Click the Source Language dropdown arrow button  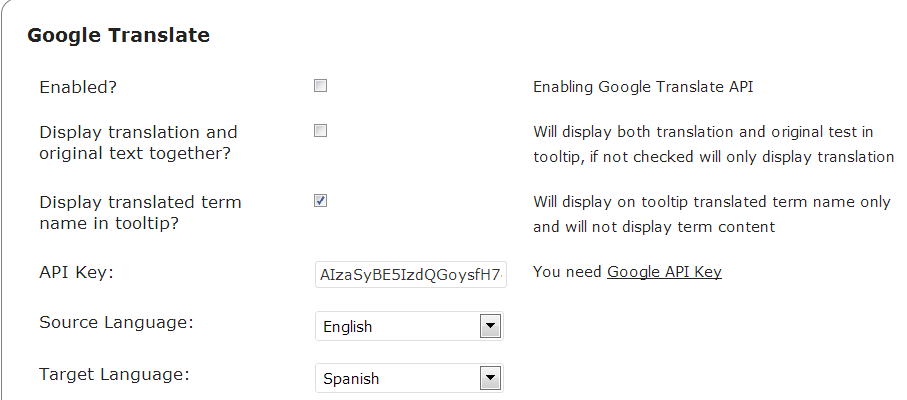[489, 326]
